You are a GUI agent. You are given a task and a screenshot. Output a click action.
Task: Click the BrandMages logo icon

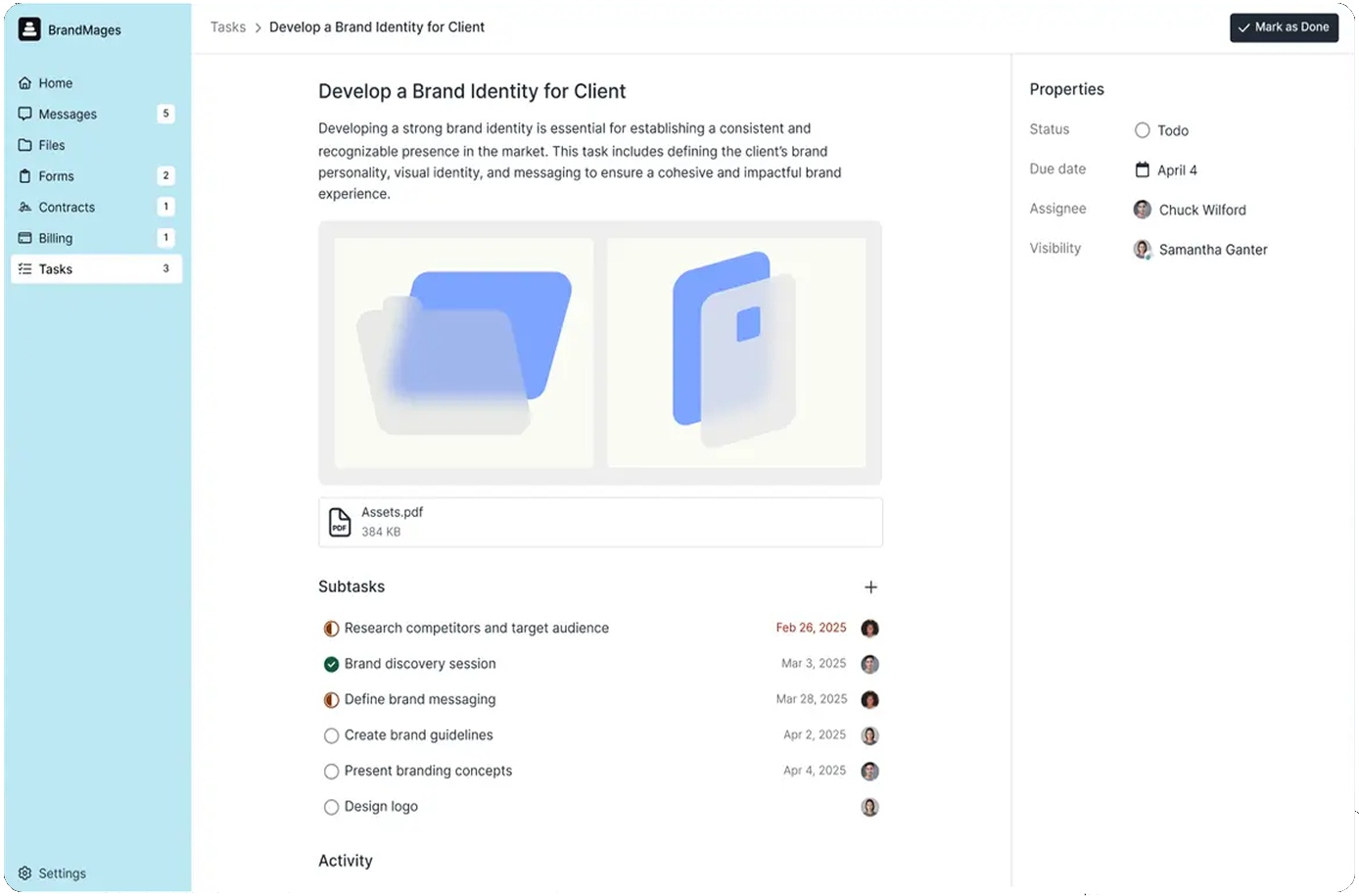point(29,29)
